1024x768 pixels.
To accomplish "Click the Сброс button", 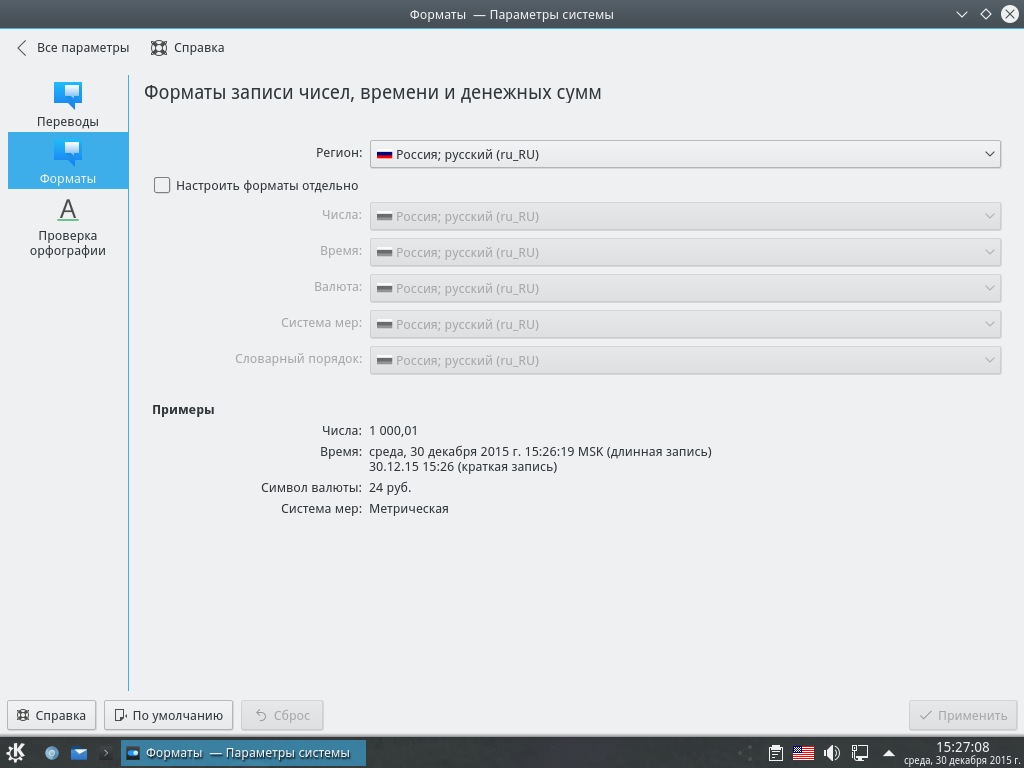I will (282, 715).
